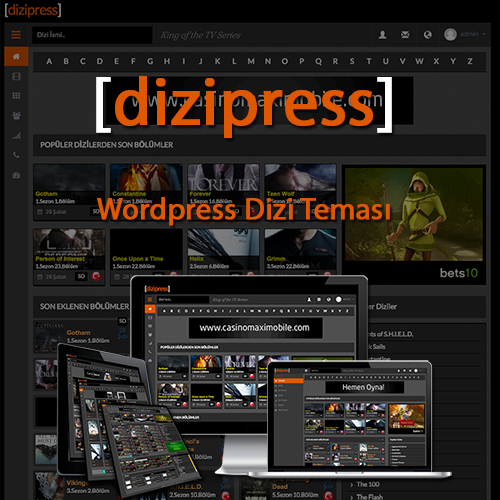Open The 100 series link
The height and width of the screenshot is (500, 500).
[368, 485]
